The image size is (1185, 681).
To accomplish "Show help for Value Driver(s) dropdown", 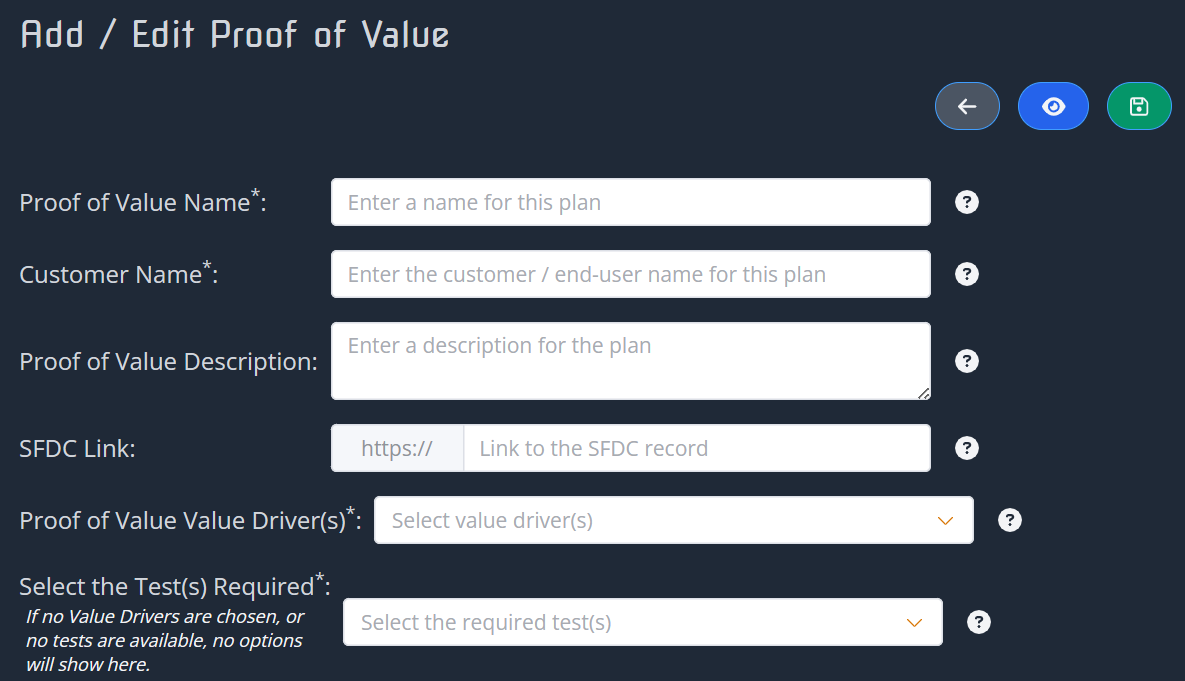I will click(x=1010, y=520).
